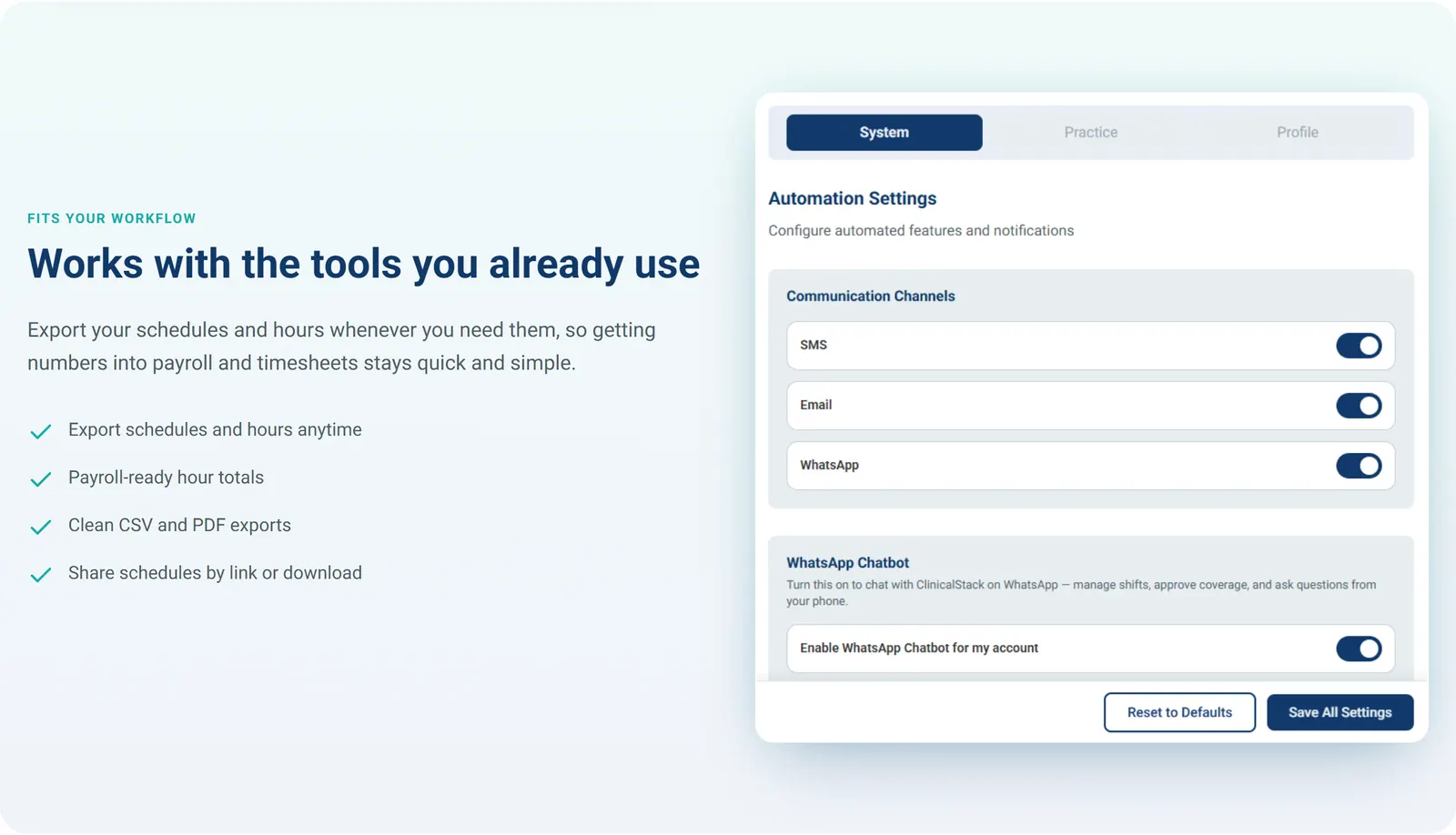Click checkmark beside Clean CSV and PDF exports
This screenshot has height=835, width=1456.
tap(41, 527)
